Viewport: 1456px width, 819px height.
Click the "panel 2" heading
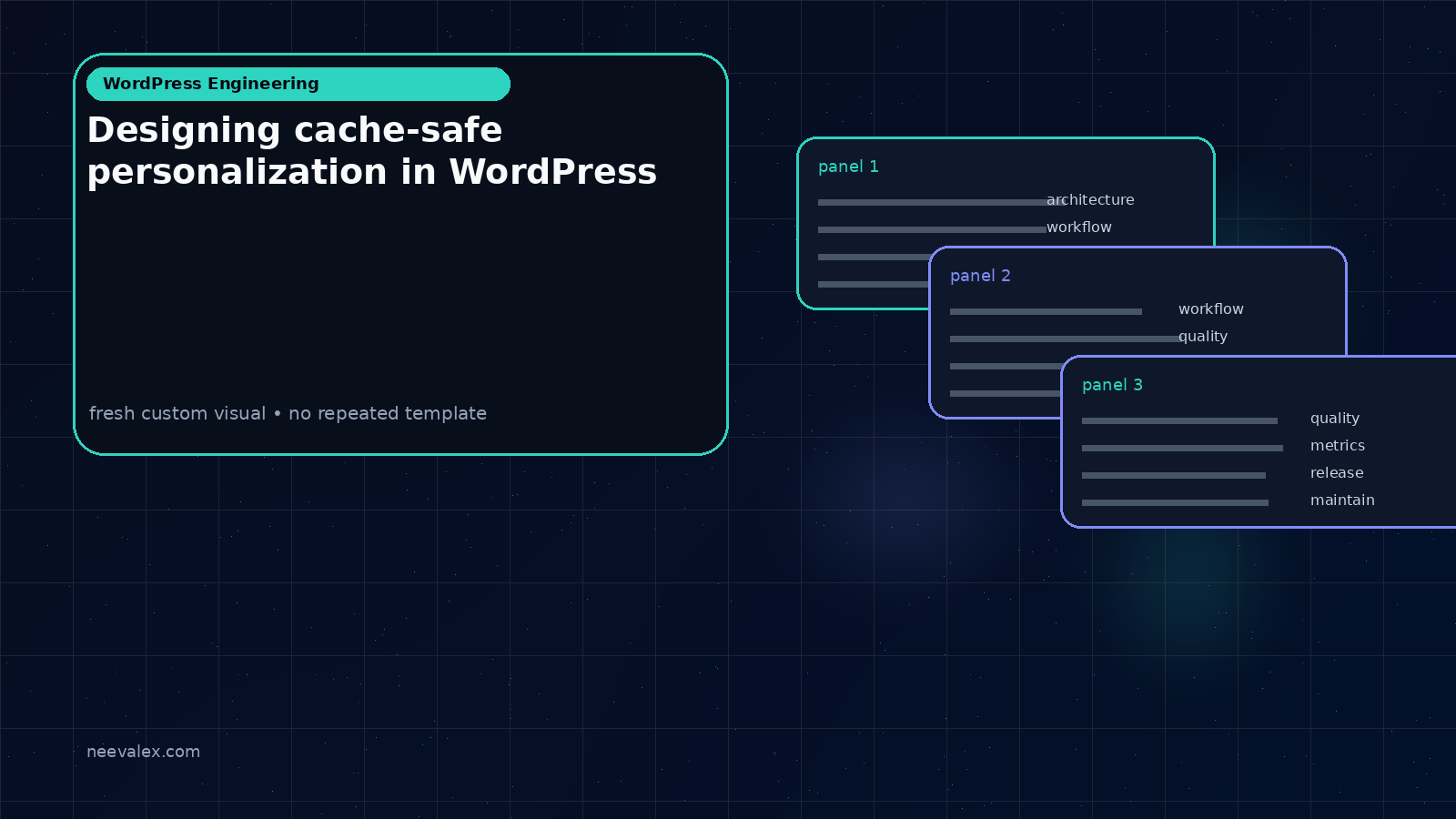point(980,276)
